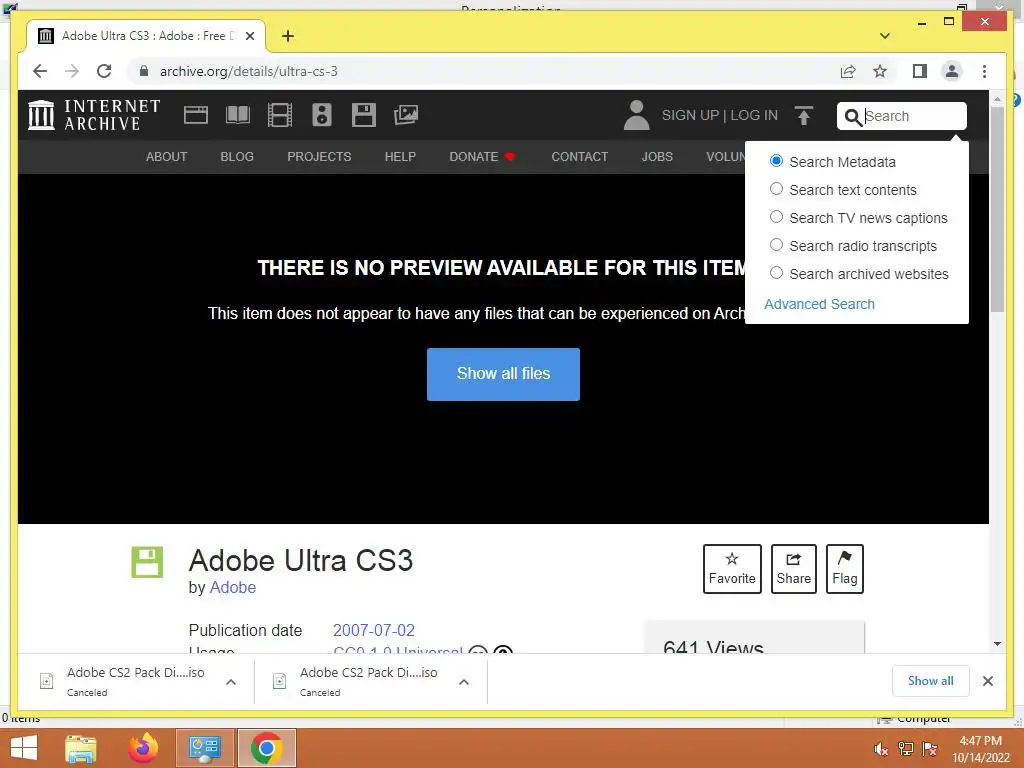
Task: Open the Advanced Search link
Action: [x=819, y=304]
